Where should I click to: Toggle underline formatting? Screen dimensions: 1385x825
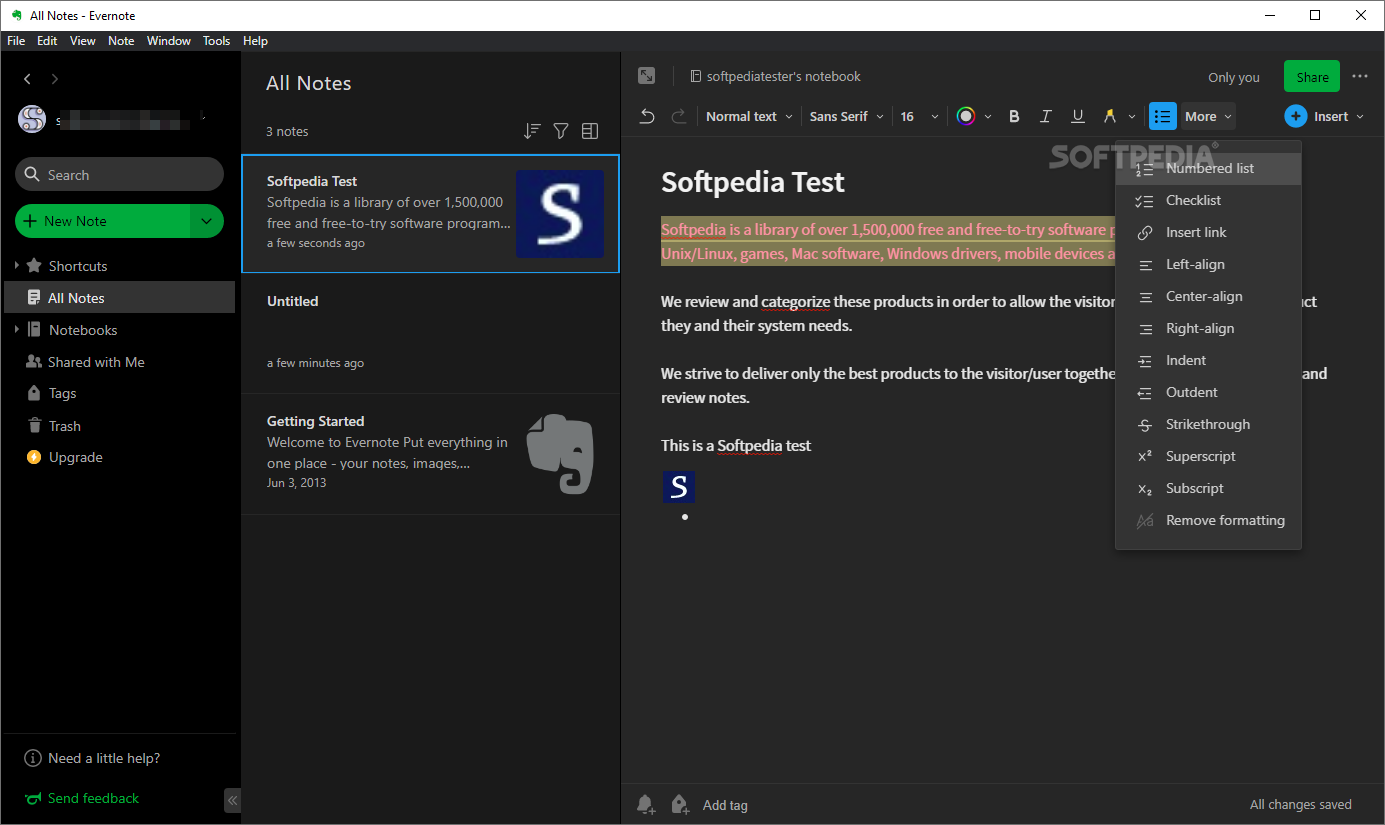1078,116
